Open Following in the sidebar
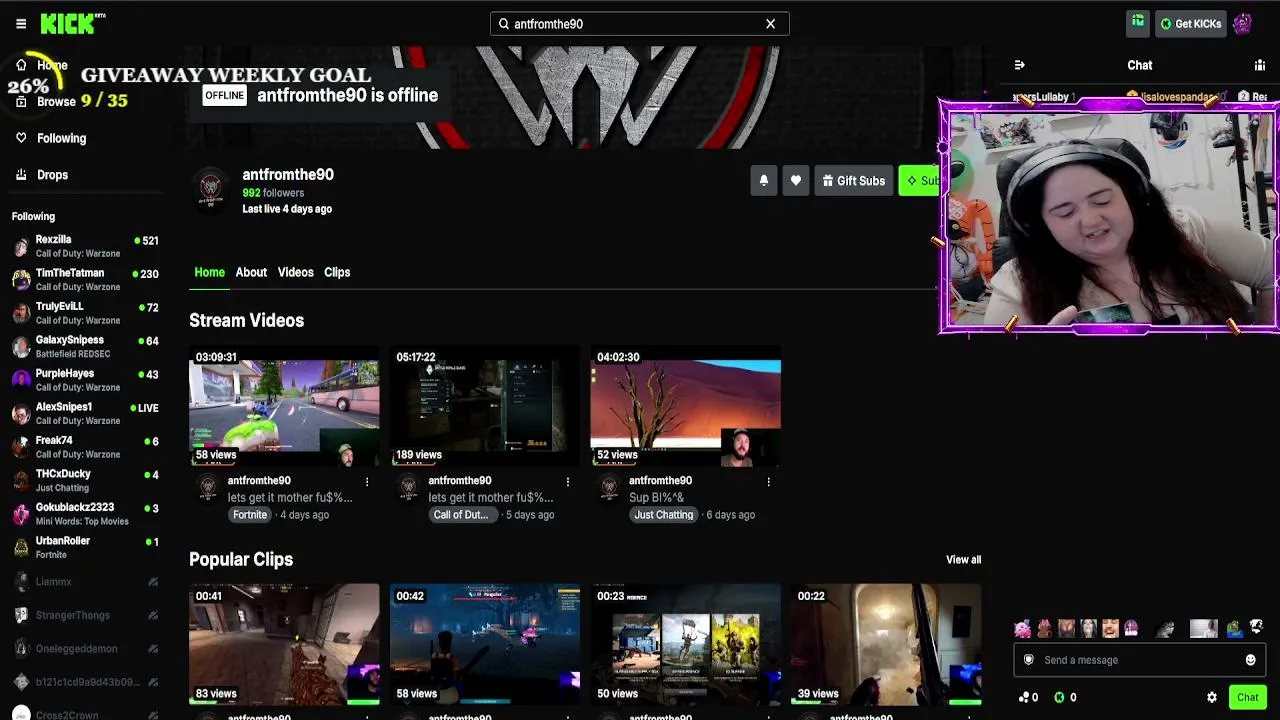 point(50,138)
